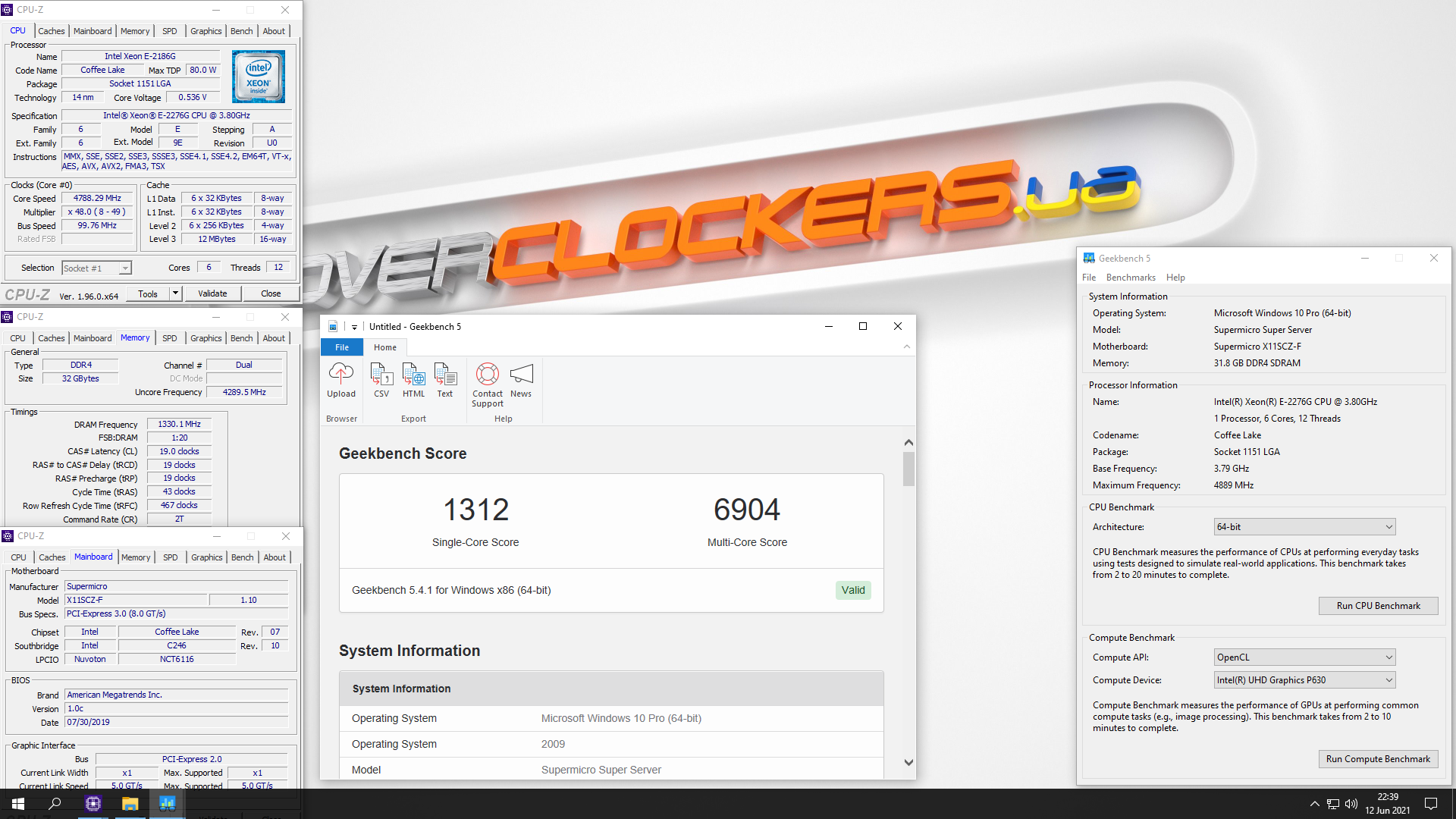Click Run CPU Benchmark
The height and width of the screenshot is (819, 1456).
[x=1378, y=606]
